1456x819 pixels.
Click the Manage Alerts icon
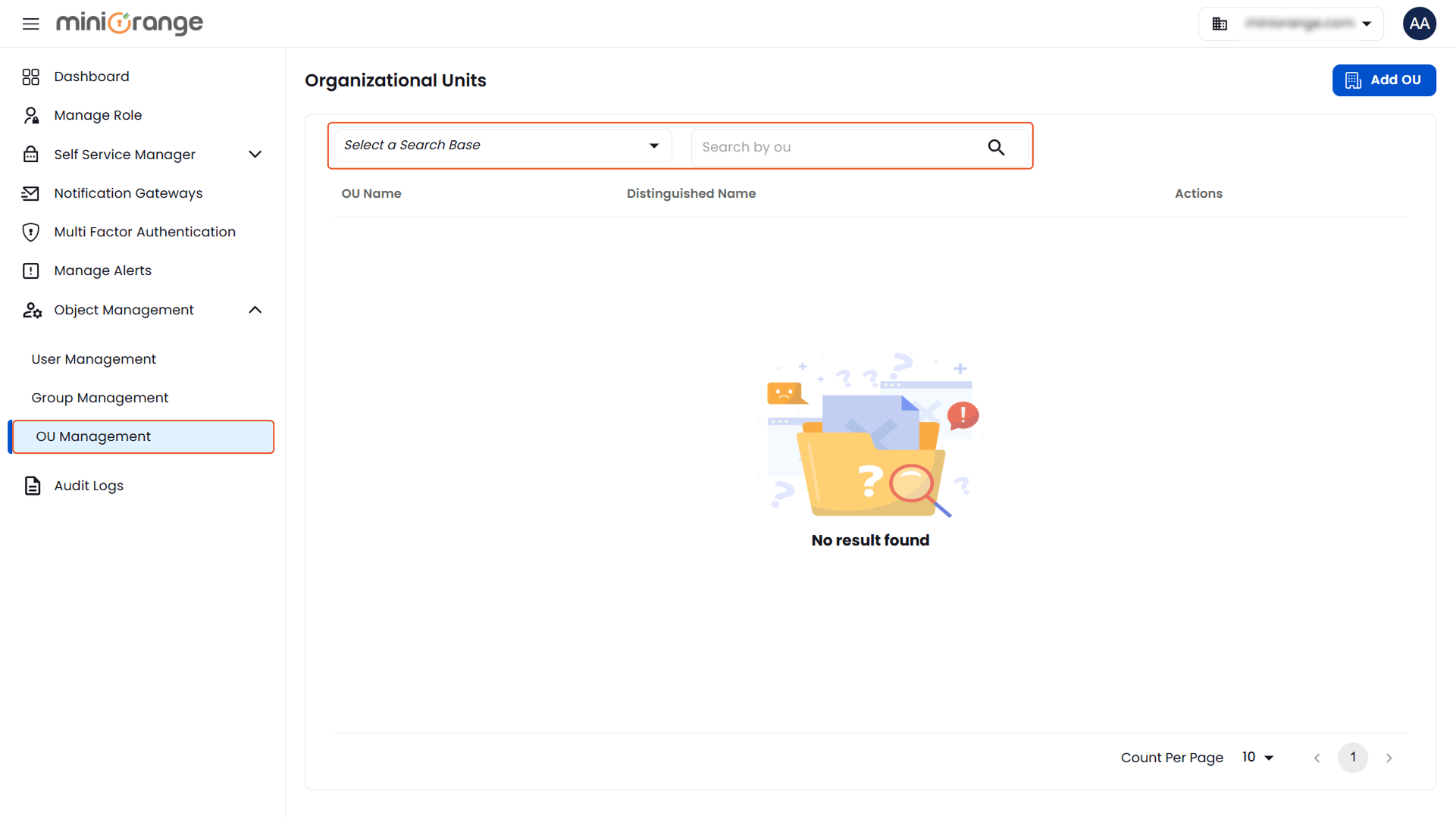click(x=30, y=270)
